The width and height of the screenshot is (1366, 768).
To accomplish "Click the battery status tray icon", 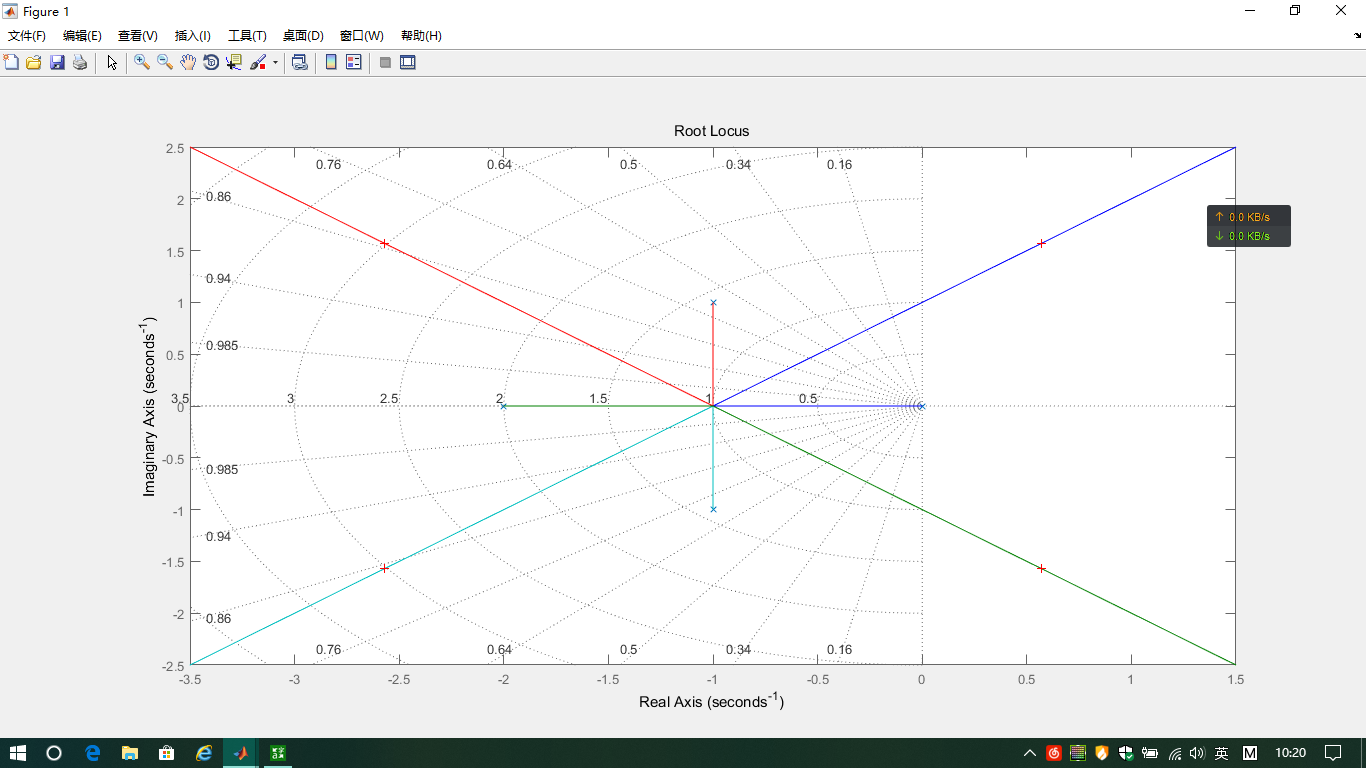I will [1150, 753].
